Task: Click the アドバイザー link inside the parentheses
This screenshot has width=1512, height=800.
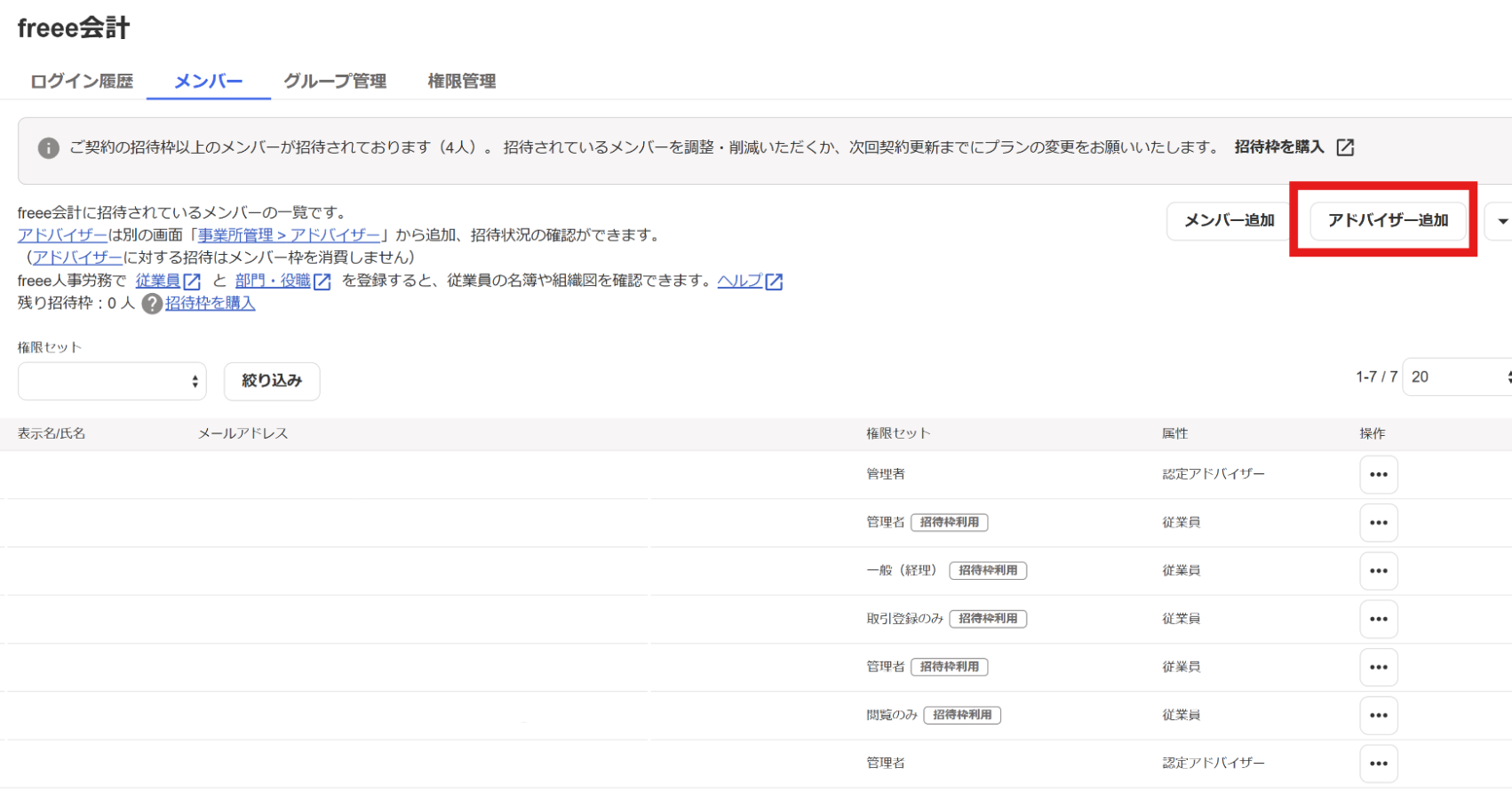Action: pos(78,257)
